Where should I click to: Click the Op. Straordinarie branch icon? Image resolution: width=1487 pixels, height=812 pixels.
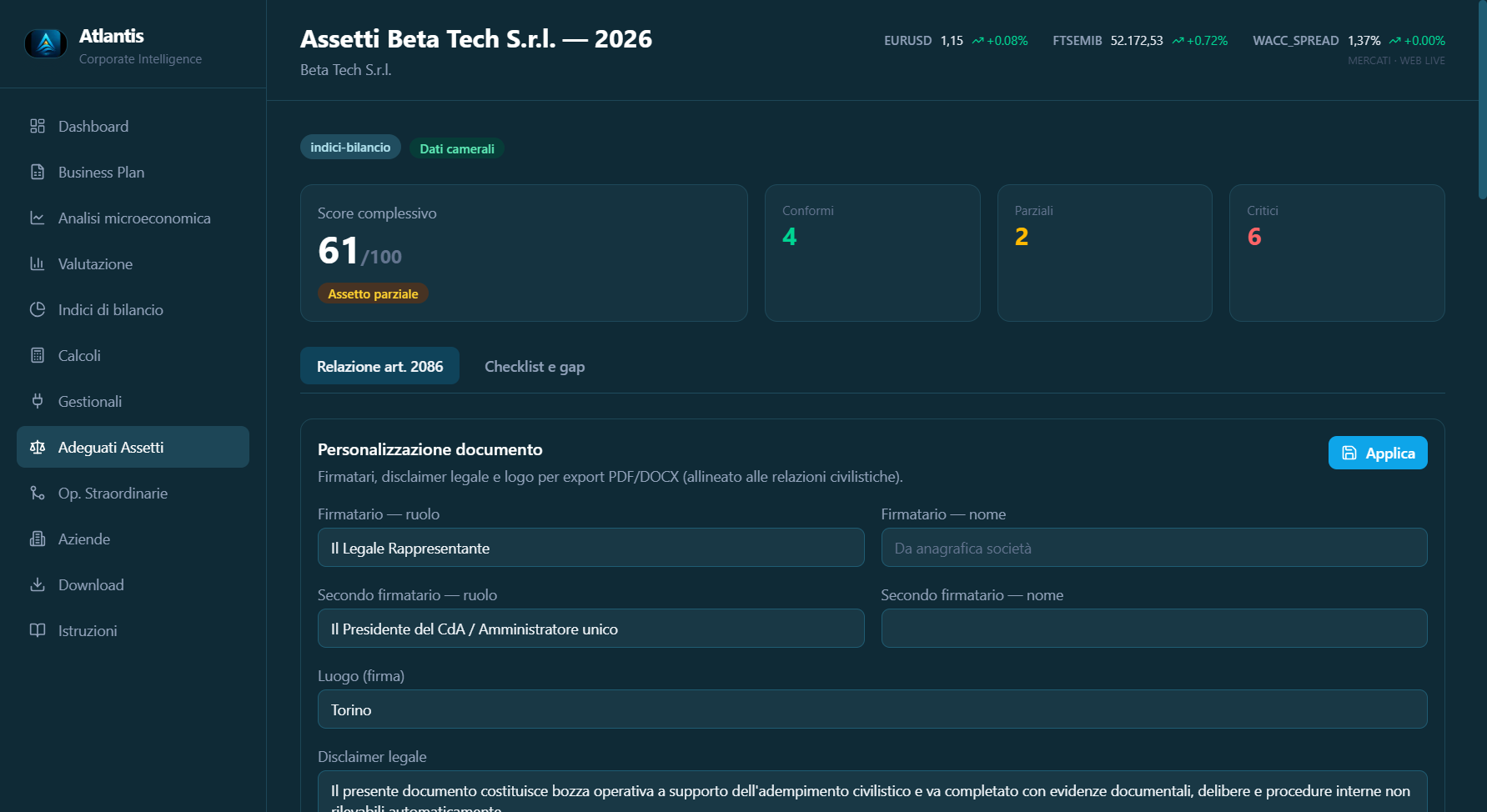(x=38, y=493)
